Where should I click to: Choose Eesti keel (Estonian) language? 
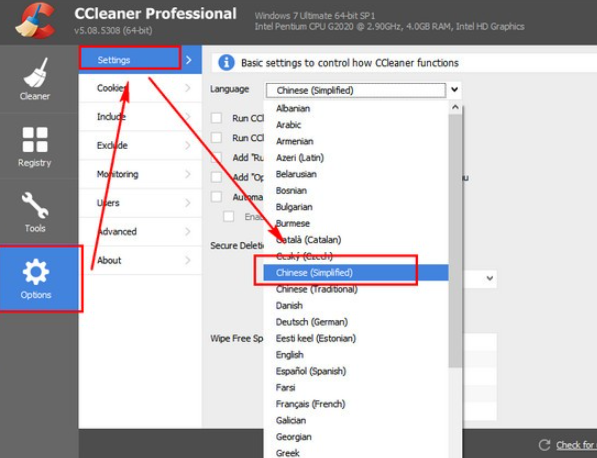[356, 338]
